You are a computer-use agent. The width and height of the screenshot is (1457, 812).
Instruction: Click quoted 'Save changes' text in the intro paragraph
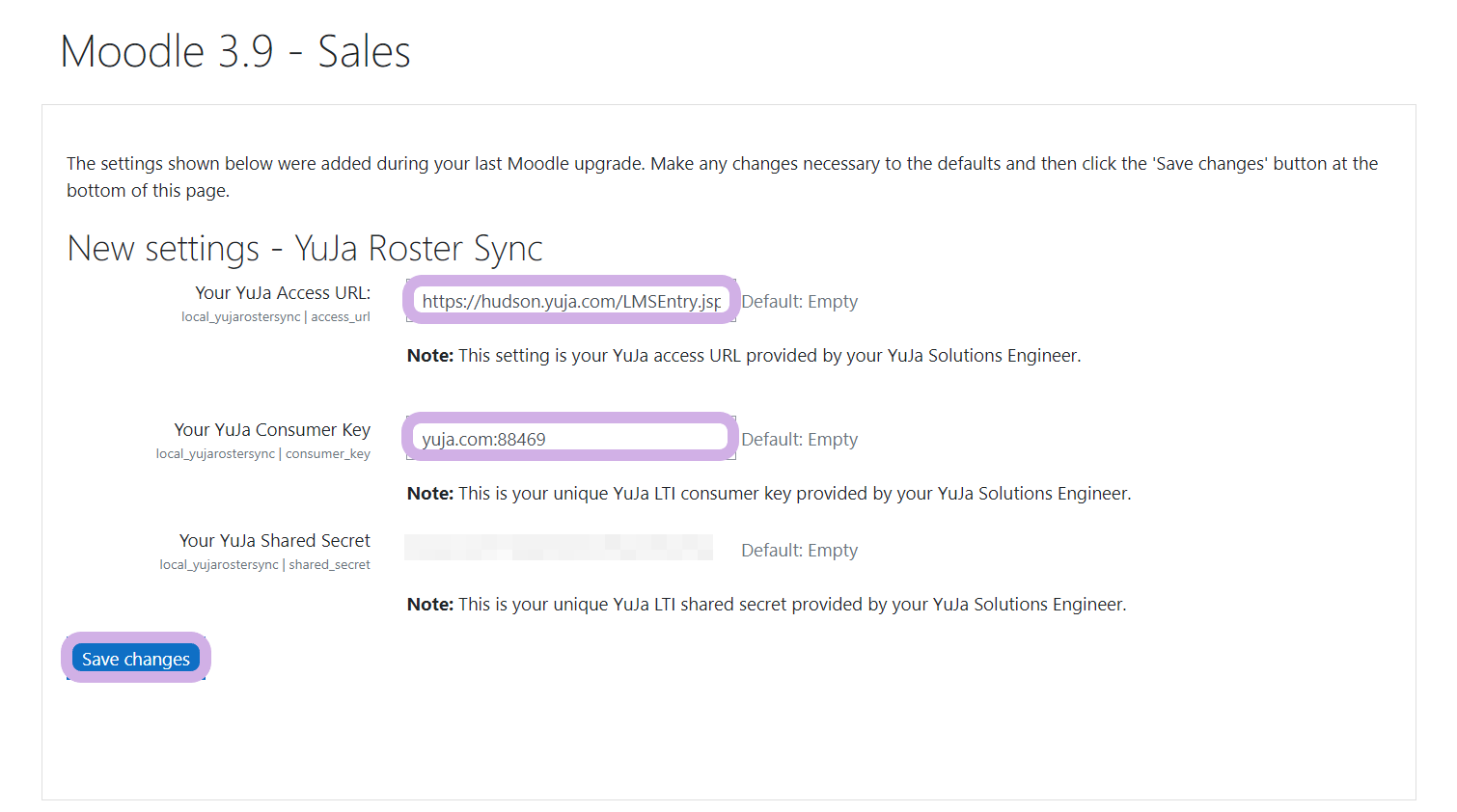pyautogui.click(x=1210, y=164)
